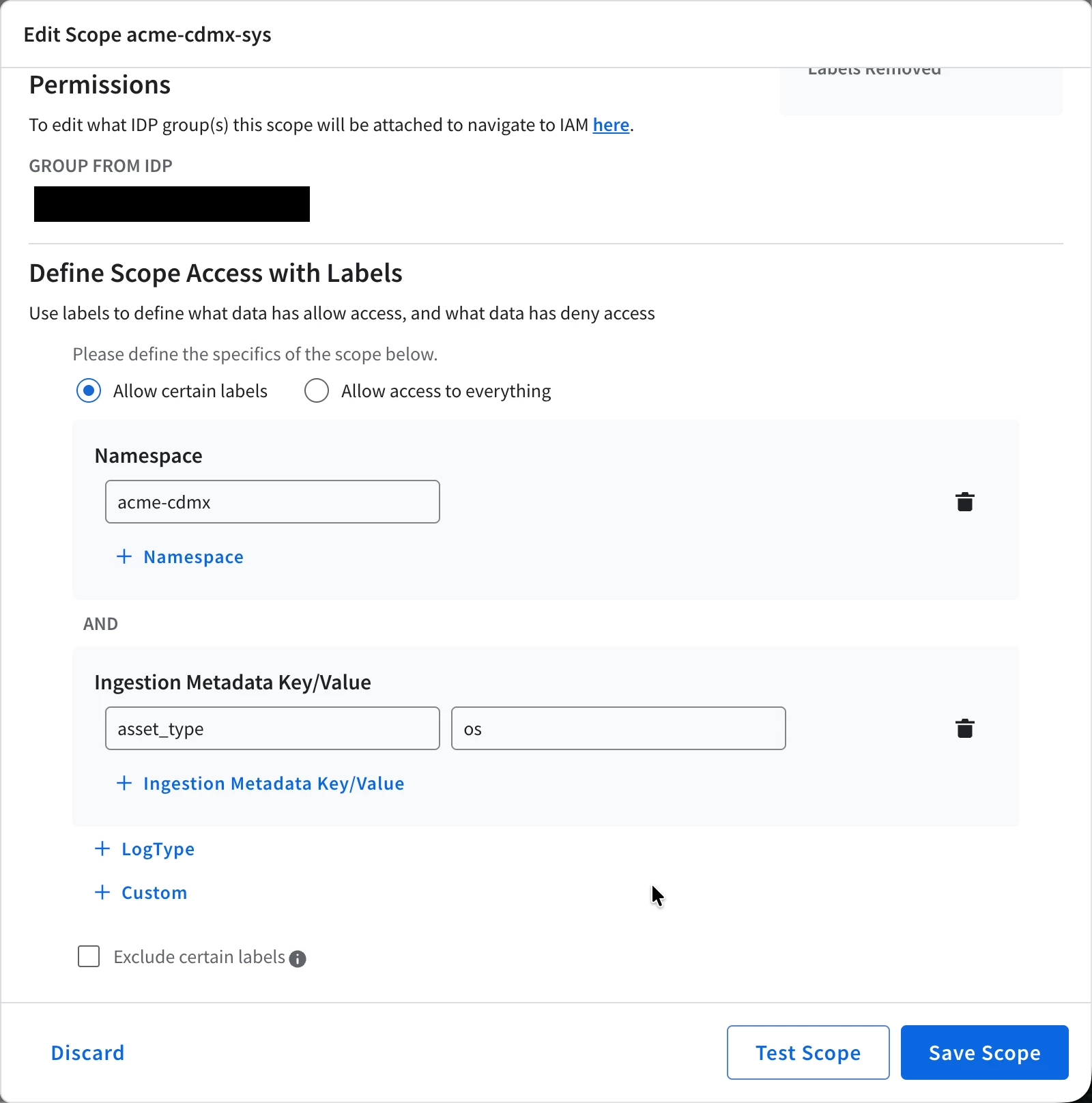Select the Allow certain labels radio

pyautogui.click(x=89, y=391)
